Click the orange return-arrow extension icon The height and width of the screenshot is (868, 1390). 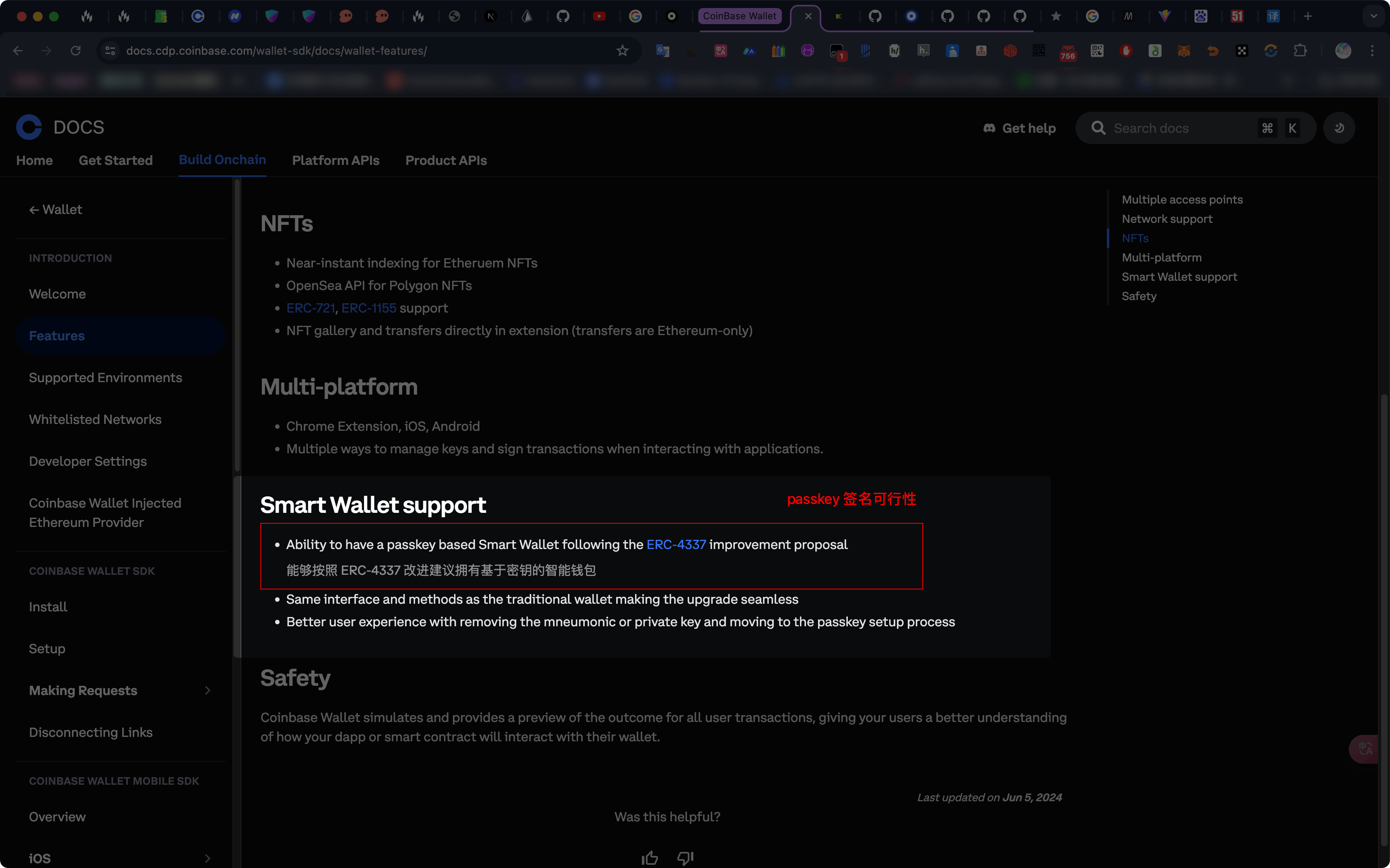1212,51
